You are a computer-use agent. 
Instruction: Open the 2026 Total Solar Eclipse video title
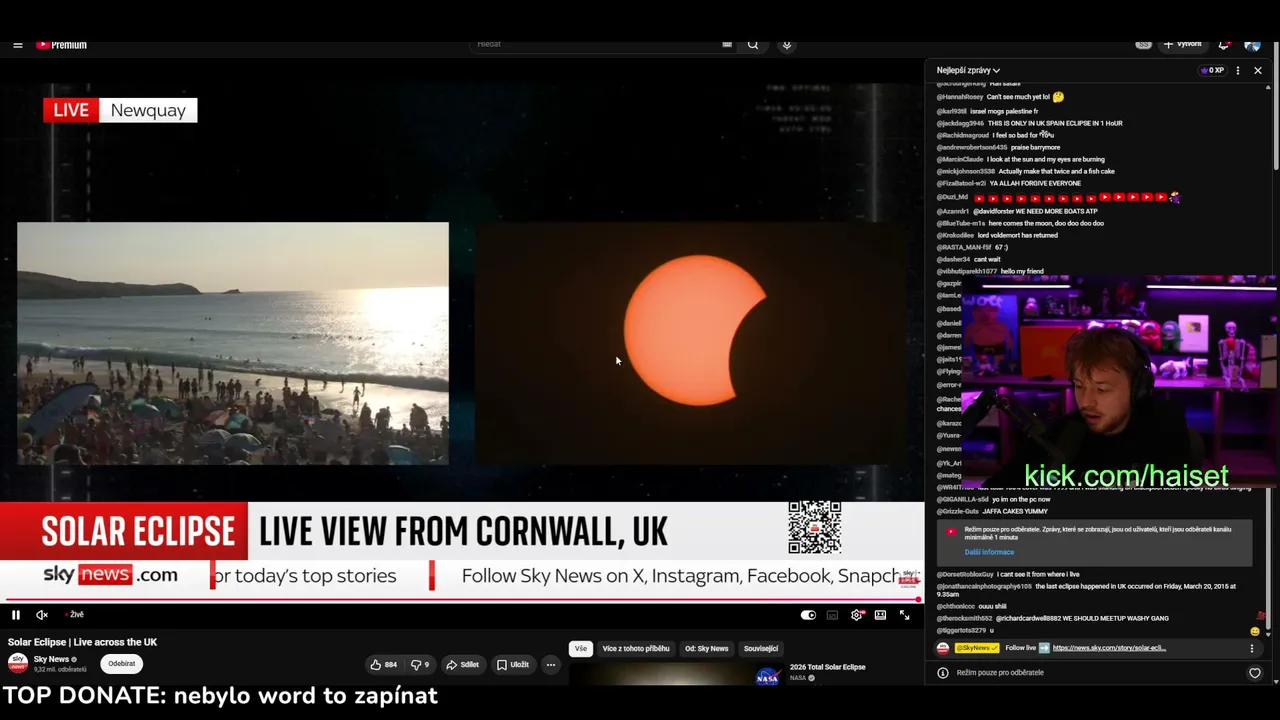point(827,667)
